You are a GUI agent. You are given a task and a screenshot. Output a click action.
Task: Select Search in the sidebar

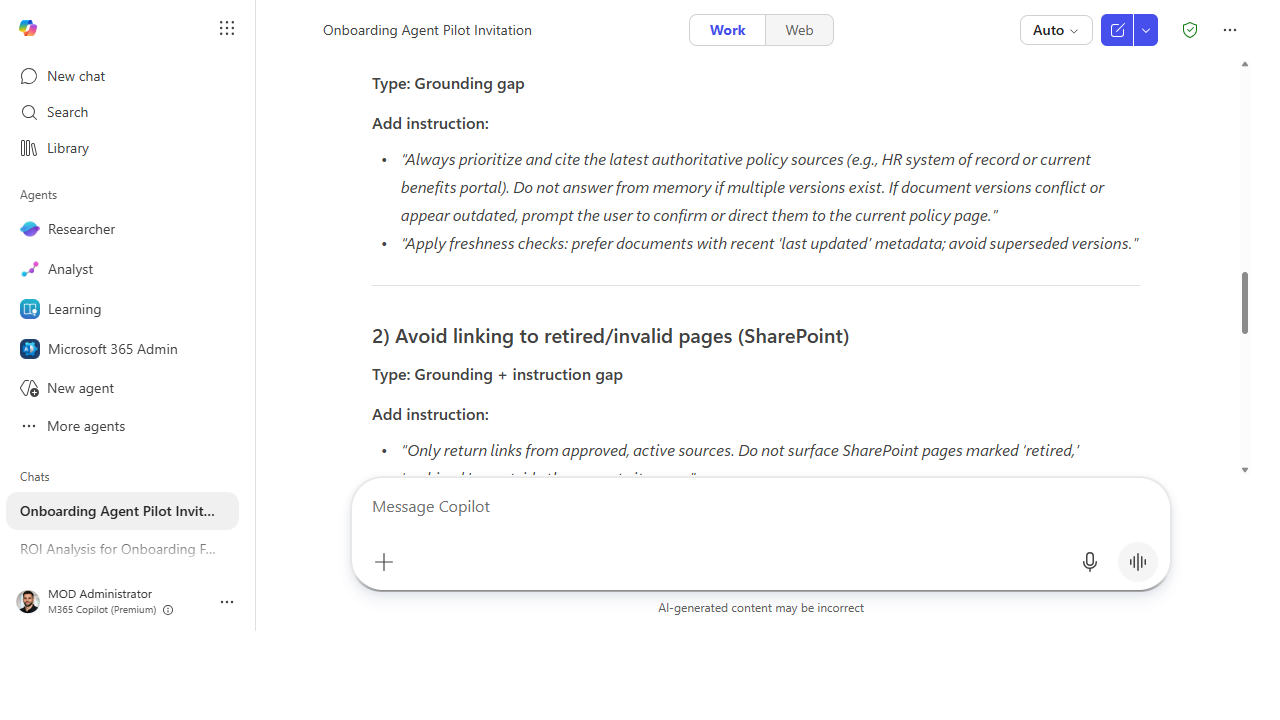(x=122, y=112)
